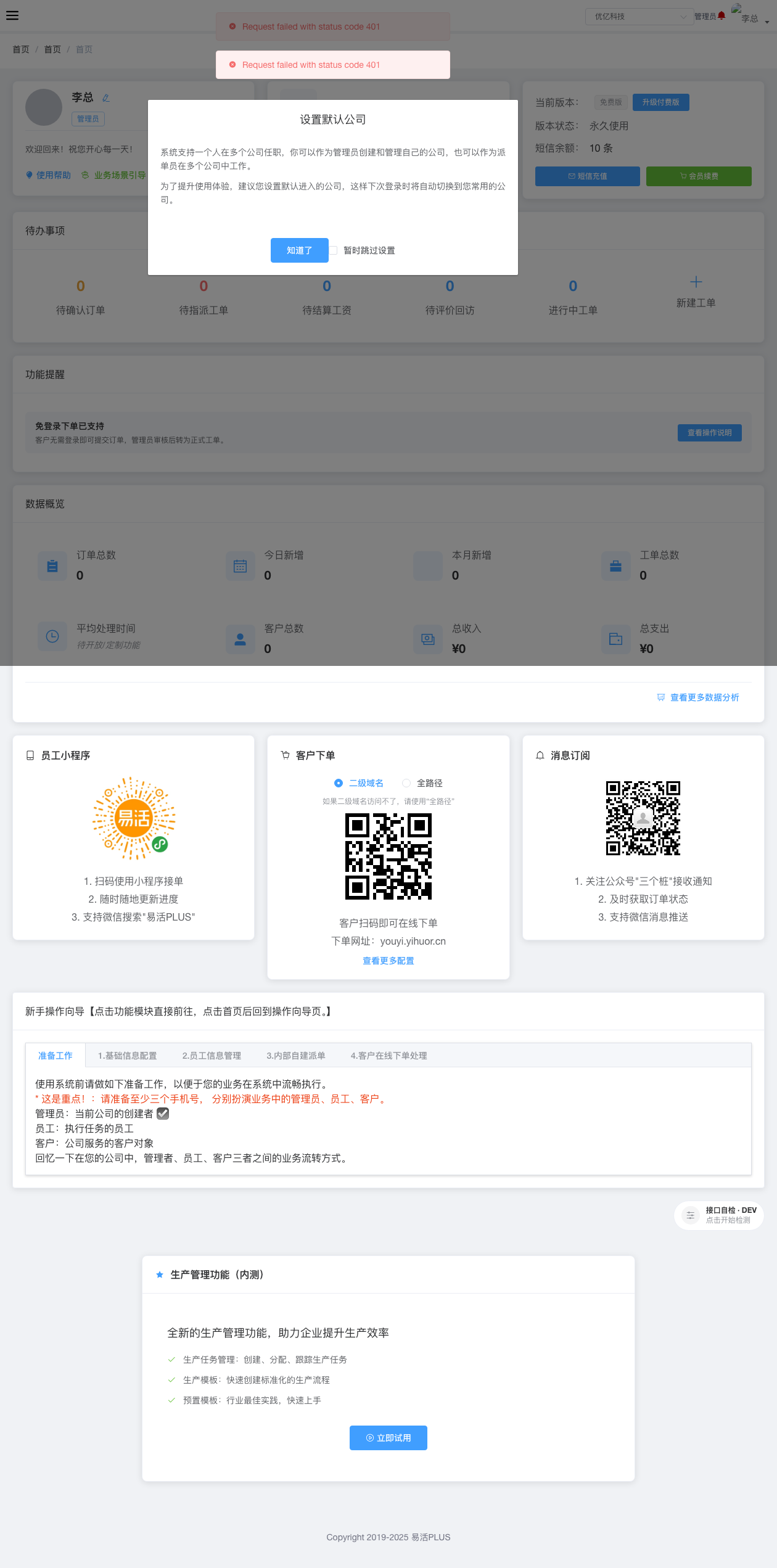Click the 总支出 wallet icon
Viewport: 777px width, 1568px height.
pyautogui.click(x=615, y=639)
